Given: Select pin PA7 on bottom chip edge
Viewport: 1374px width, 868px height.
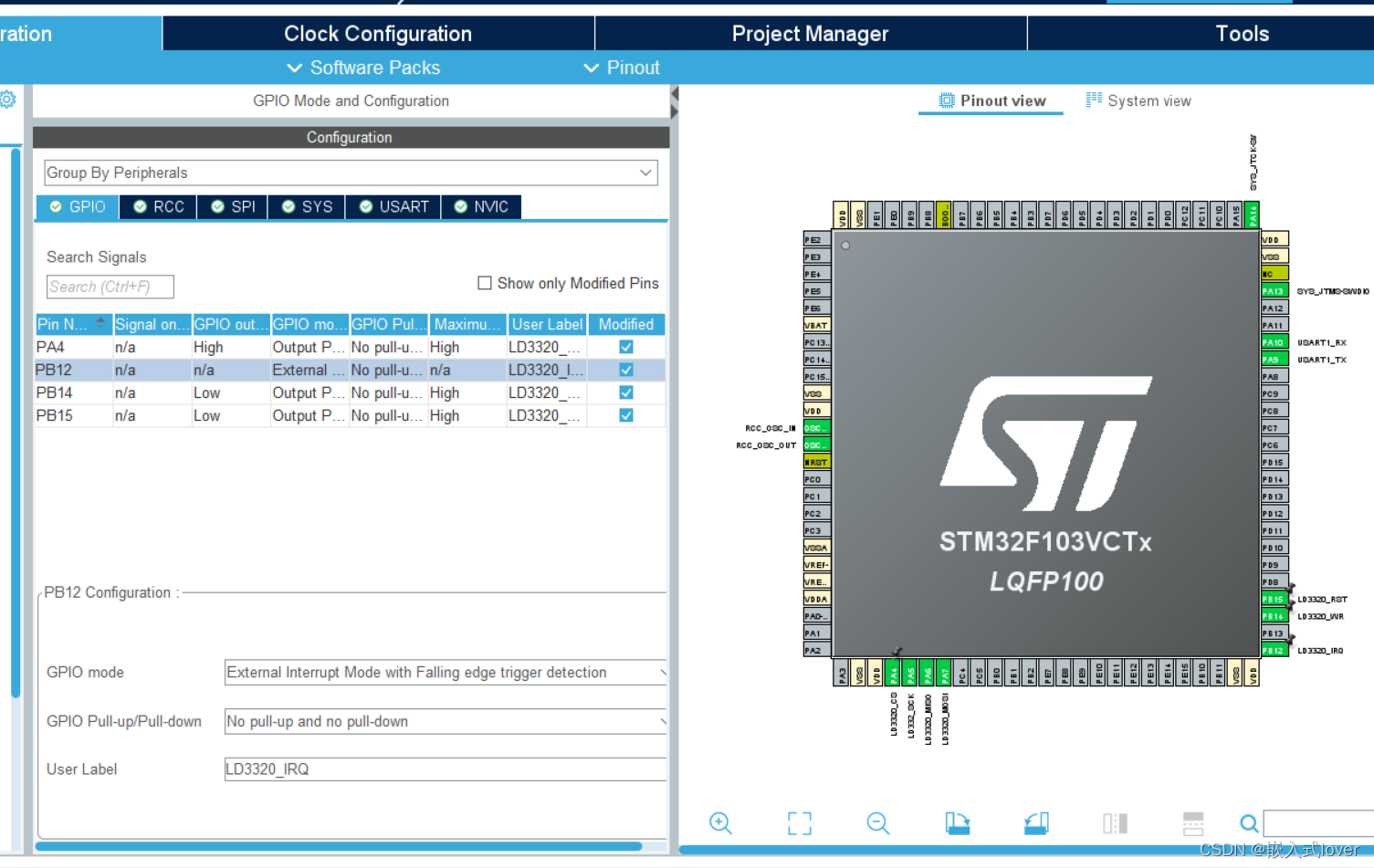Looking at the screenshot, I should pos(945,674).
